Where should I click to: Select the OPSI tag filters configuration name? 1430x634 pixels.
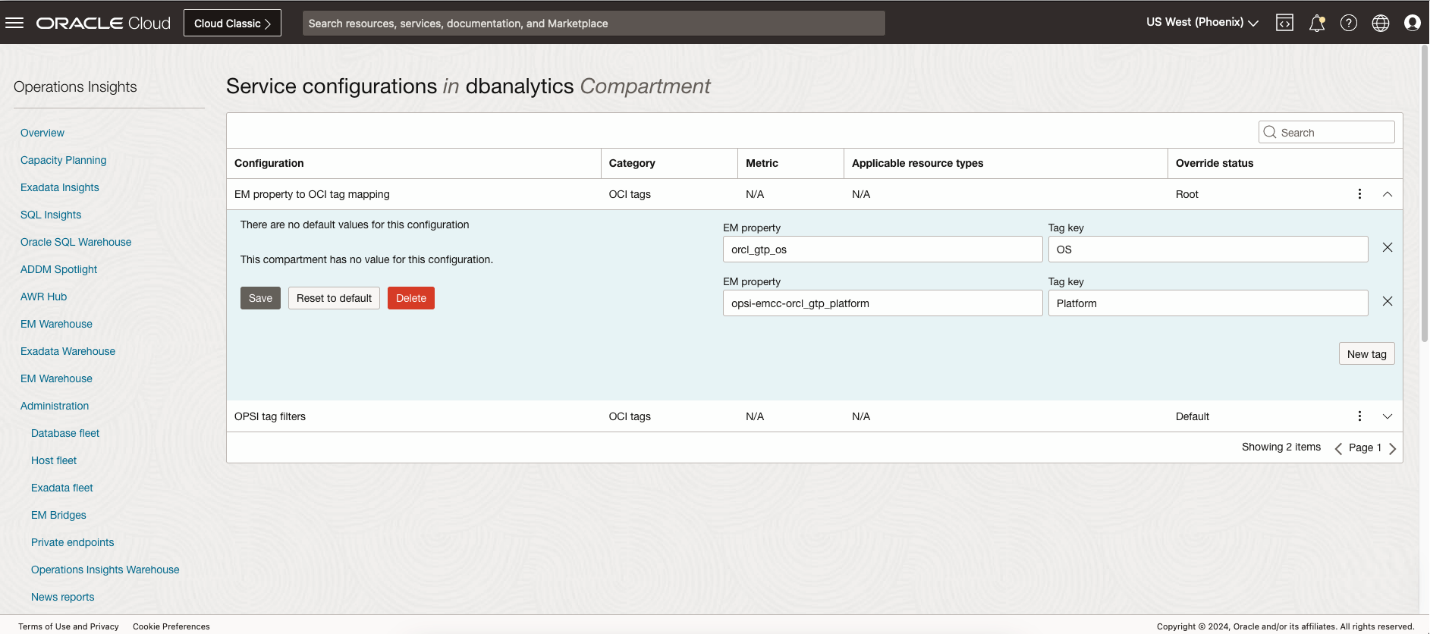[x=270, y=416]
